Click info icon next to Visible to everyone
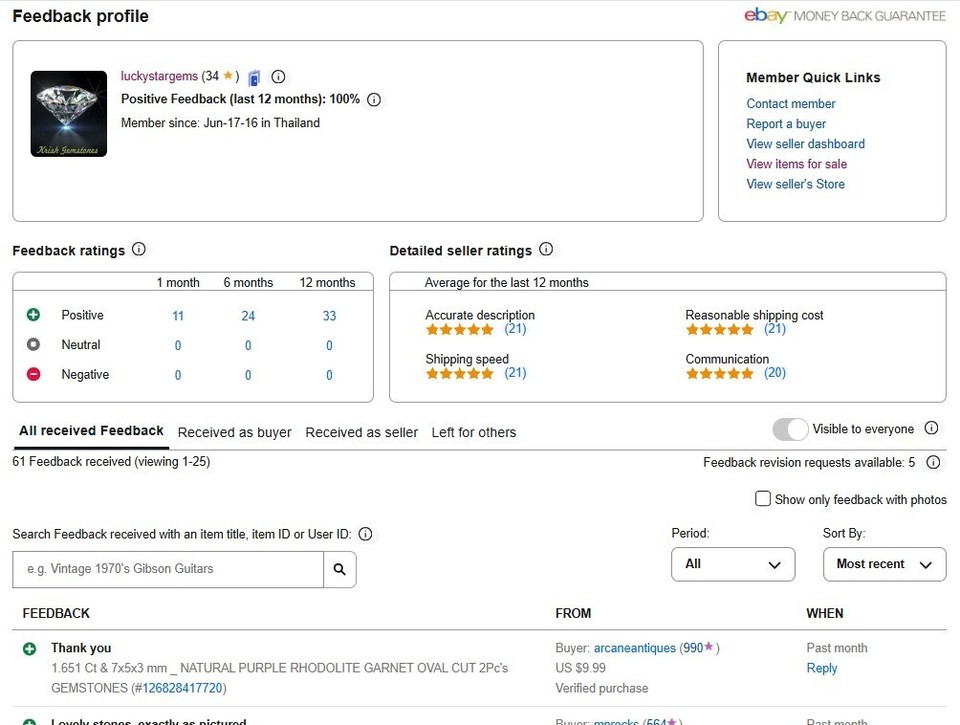 931,428
